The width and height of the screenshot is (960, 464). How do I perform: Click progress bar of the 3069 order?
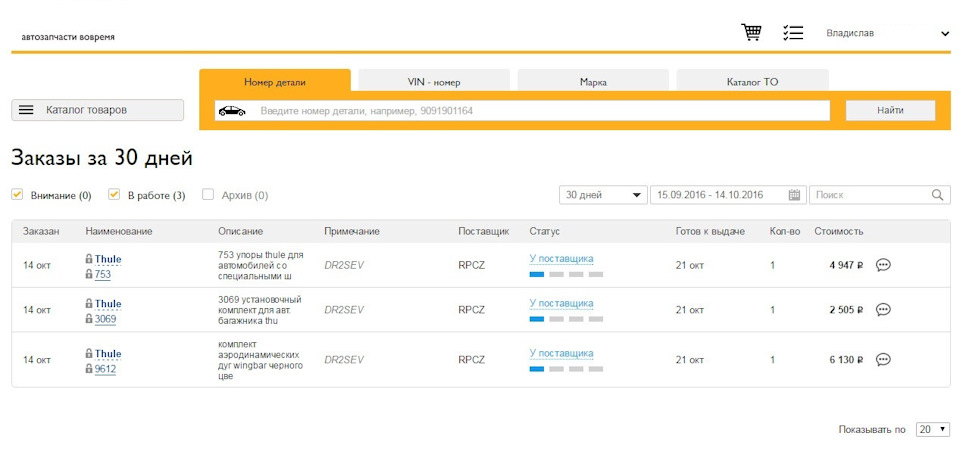point(566,319)
